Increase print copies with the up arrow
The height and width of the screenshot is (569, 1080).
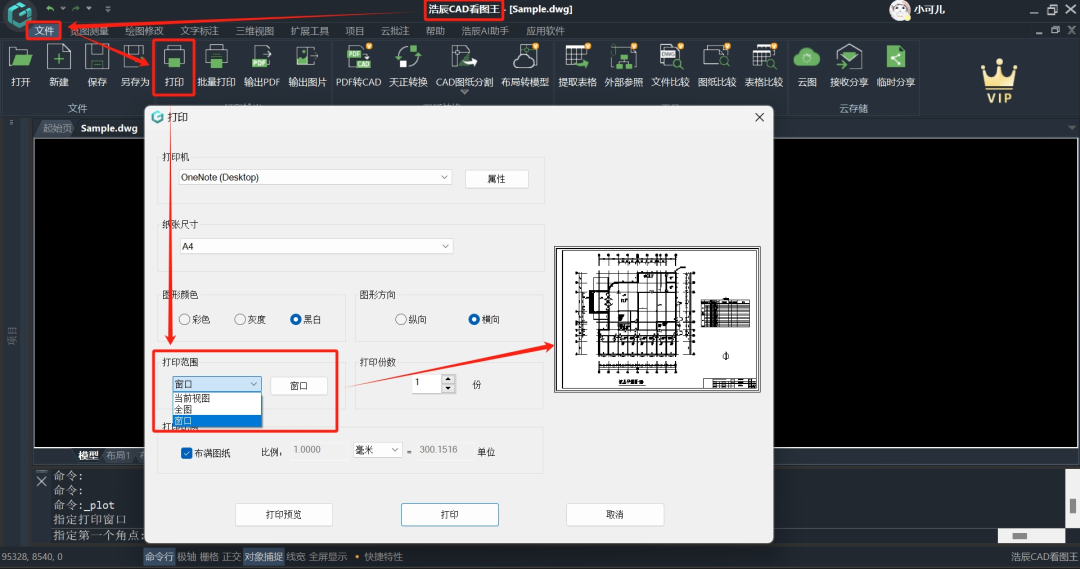click(x=448, y=380)
